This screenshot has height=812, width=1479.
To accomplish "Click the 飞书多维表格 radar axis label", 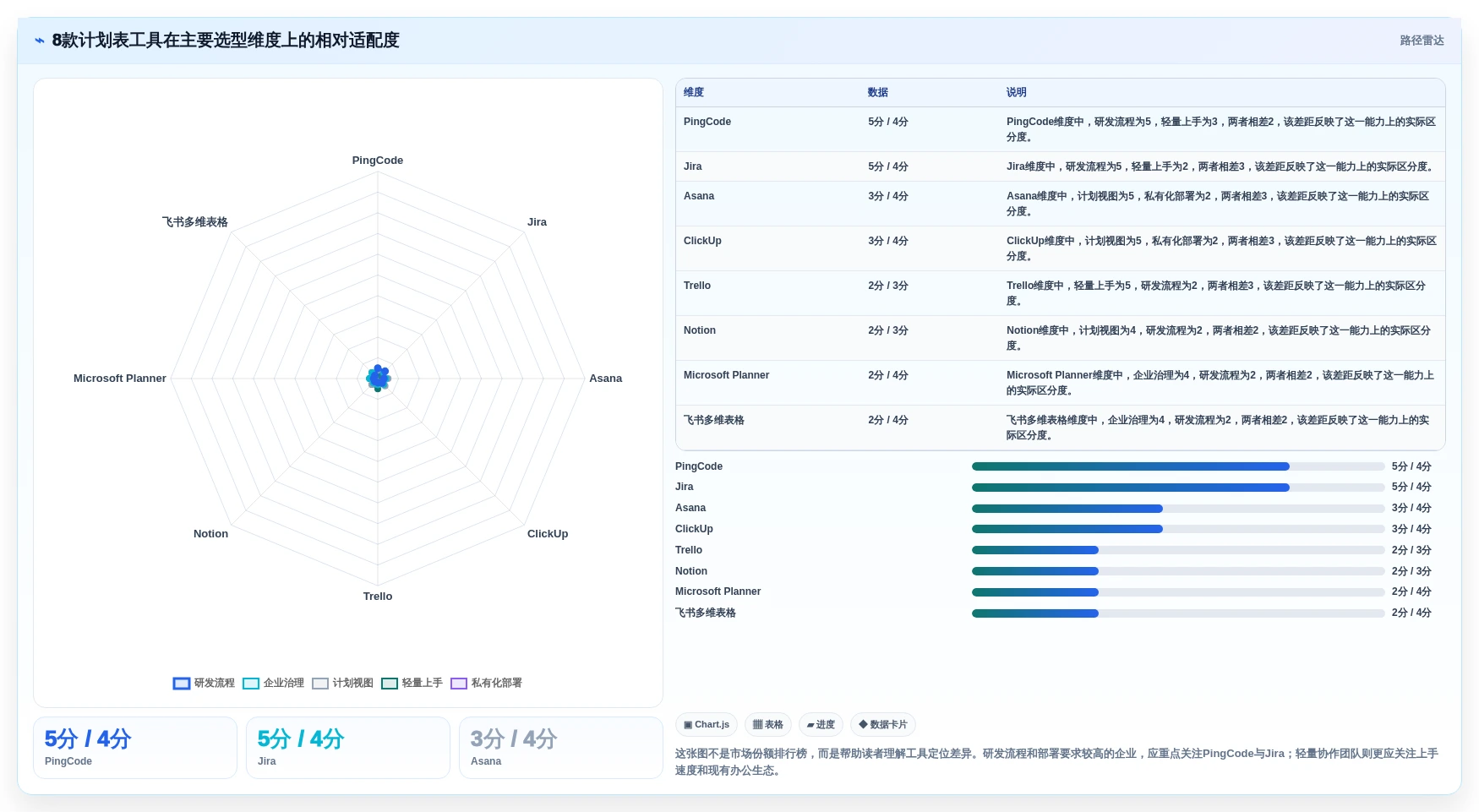I will click(195, 222).
